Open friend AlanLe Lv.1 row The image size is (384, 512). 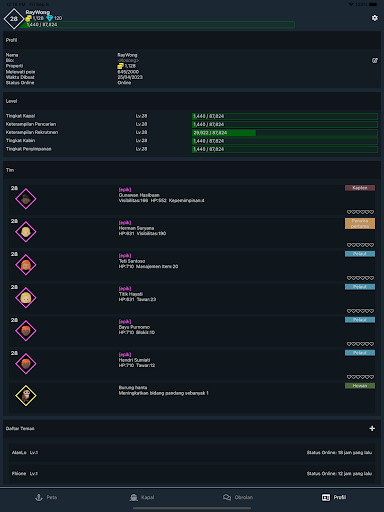[x=192, y=453]
